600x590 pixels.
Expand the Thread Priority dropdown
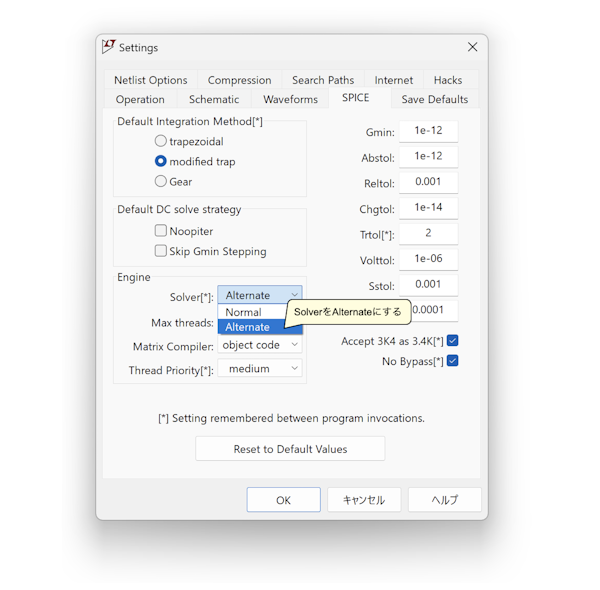[260, 369]
